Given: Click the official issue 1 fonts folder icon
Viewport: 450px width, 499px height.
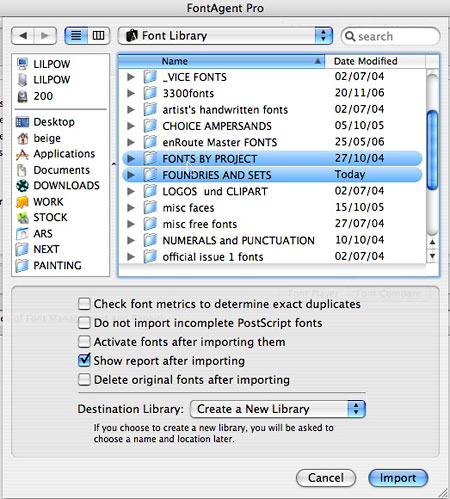Looking at the screenshot, I should coord(150,256).
